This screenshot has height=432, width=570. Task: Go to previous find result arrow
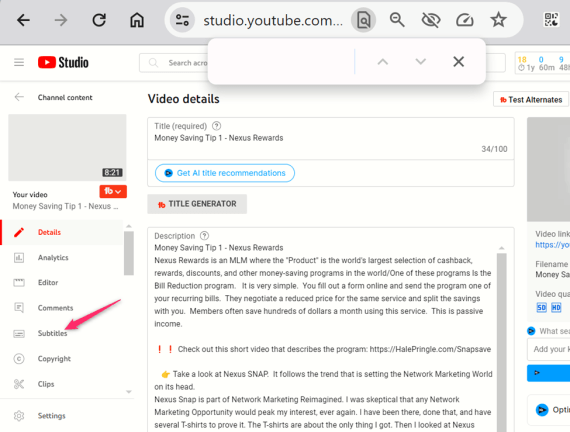click(382, 61)
